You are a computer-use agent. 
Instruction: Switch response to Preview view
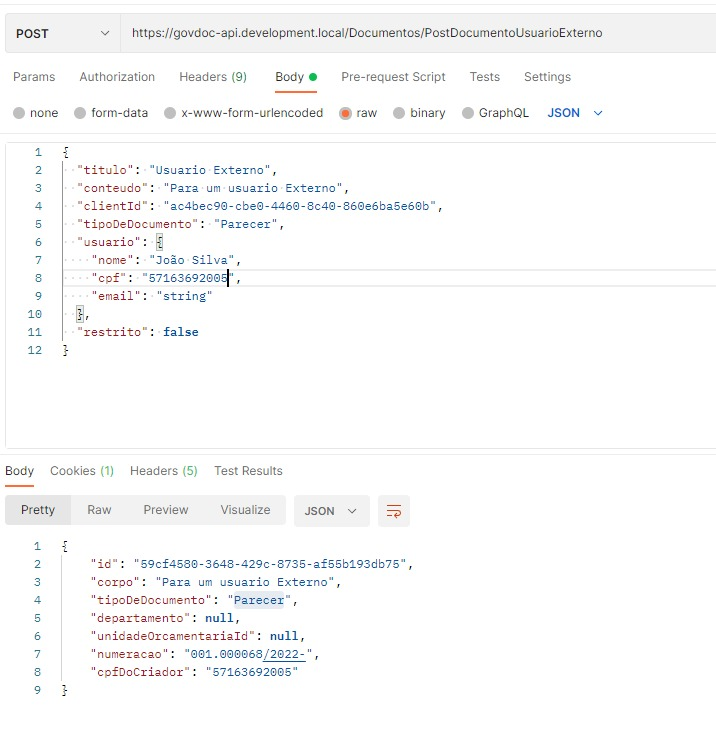tap(166, 510)
